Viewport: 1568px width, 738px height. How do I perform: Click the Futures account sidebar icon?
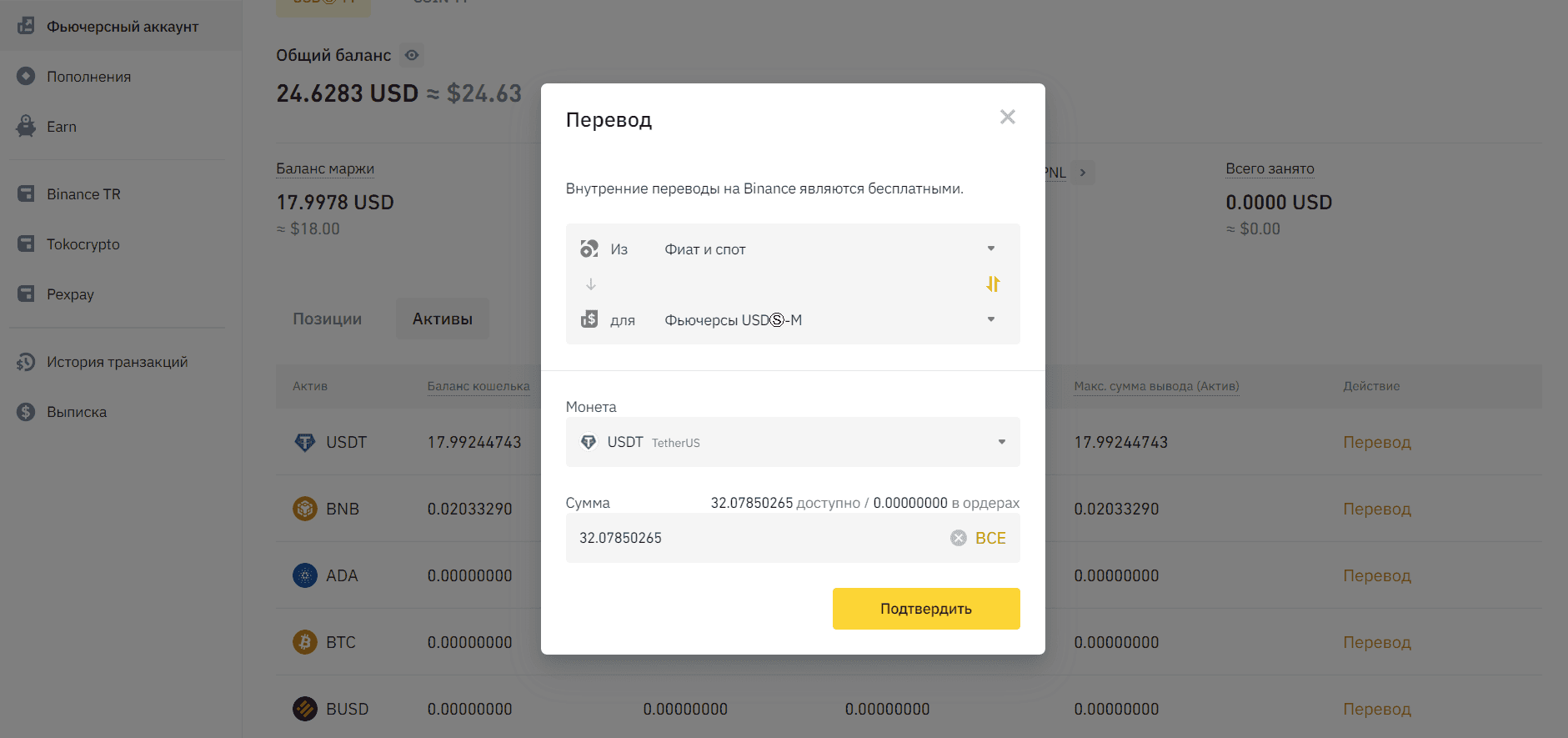point(26,26)
